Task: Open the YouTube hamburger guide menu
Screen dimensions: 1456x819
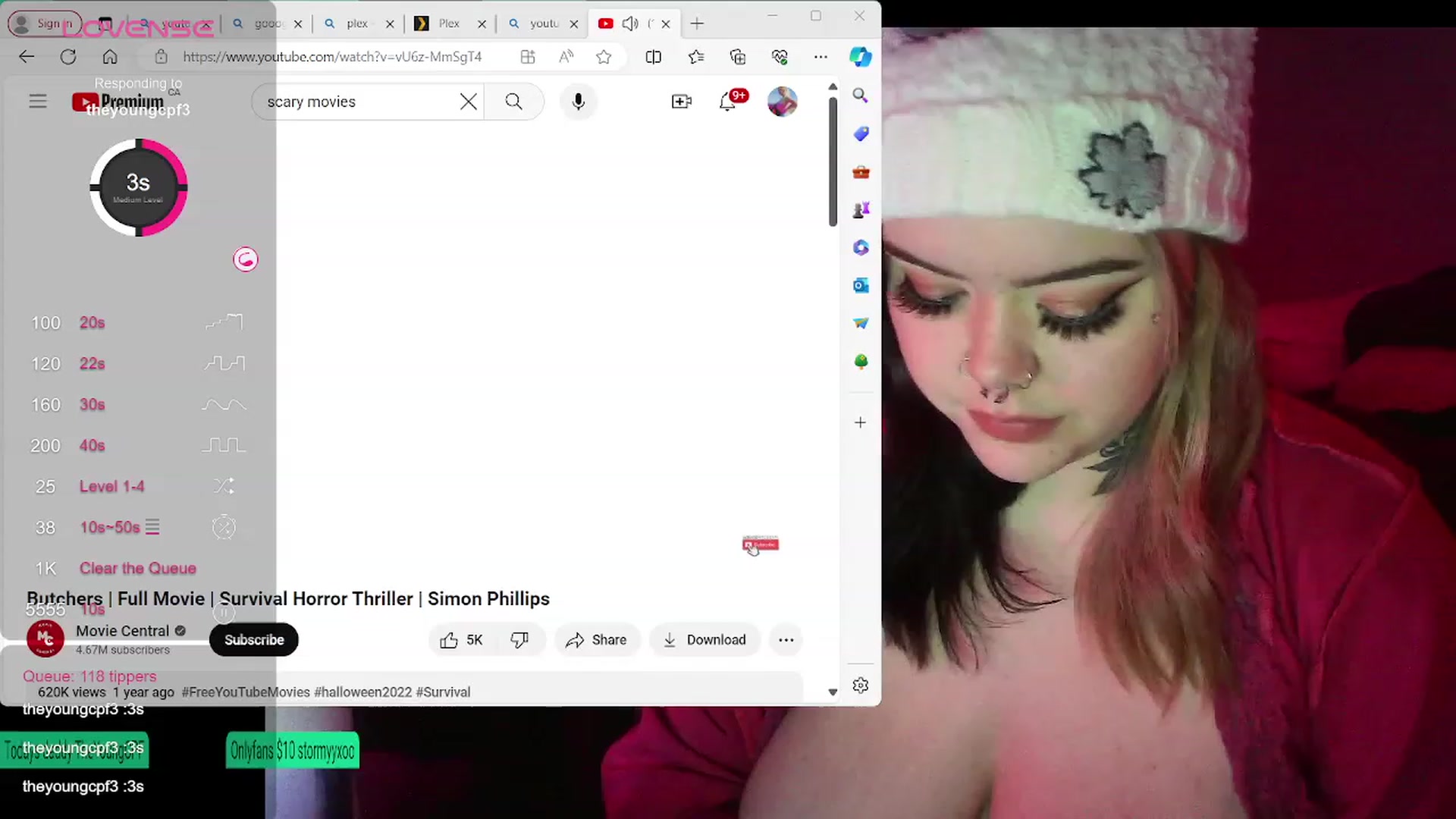Action: tap(38, 102)
